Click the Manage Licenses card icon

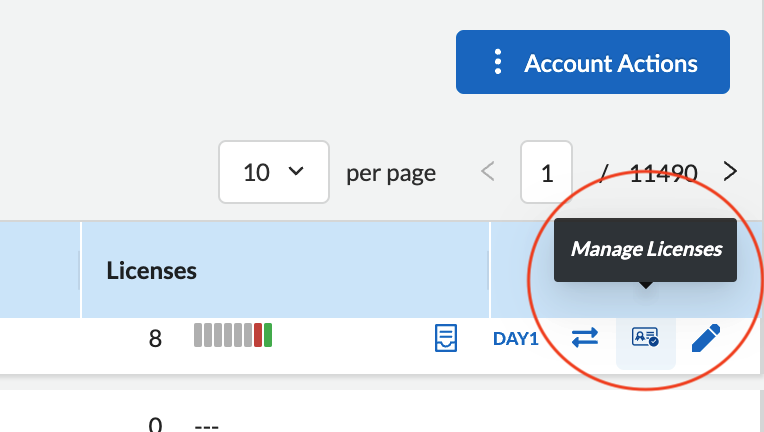645,338
